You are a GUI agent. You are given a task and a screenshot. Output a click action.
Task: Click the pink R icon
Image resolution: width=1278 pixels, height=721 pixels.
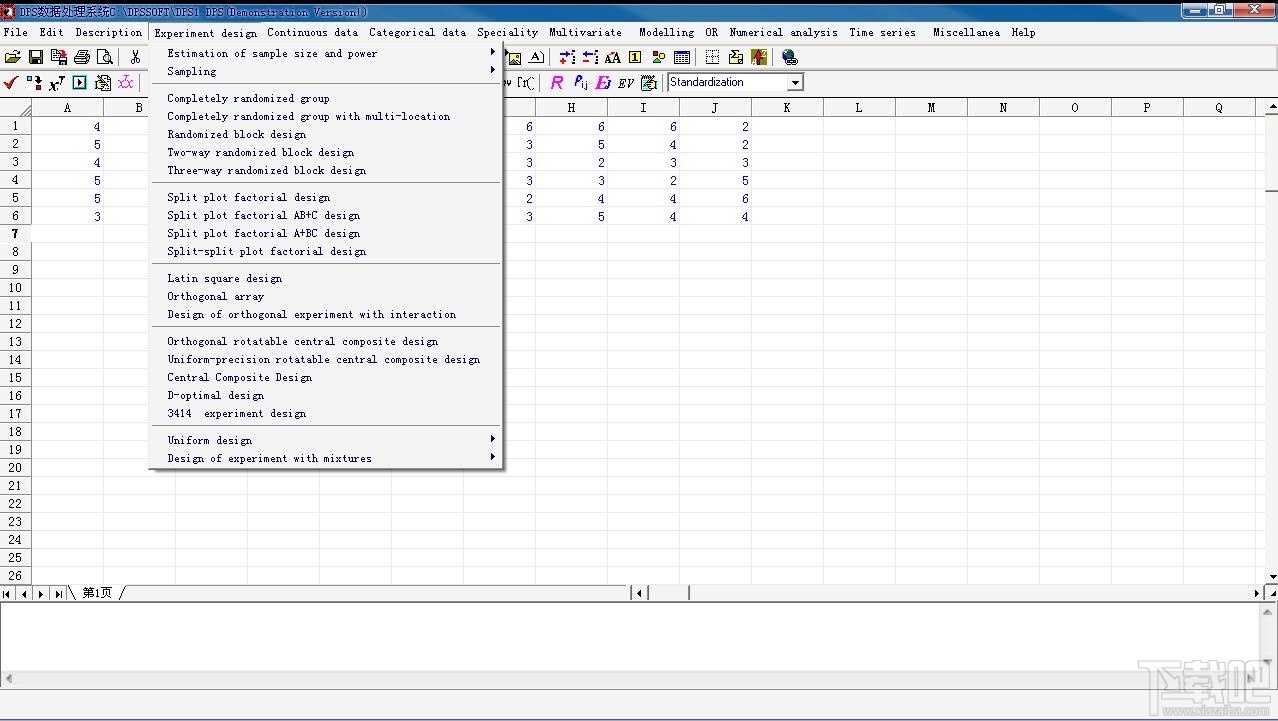point(557,83)
